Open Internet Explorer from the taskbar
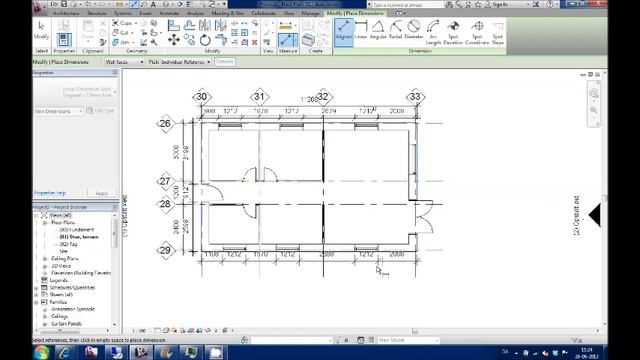Image resolution: width=640 pixels, height=360 pixels. [65, 352]
